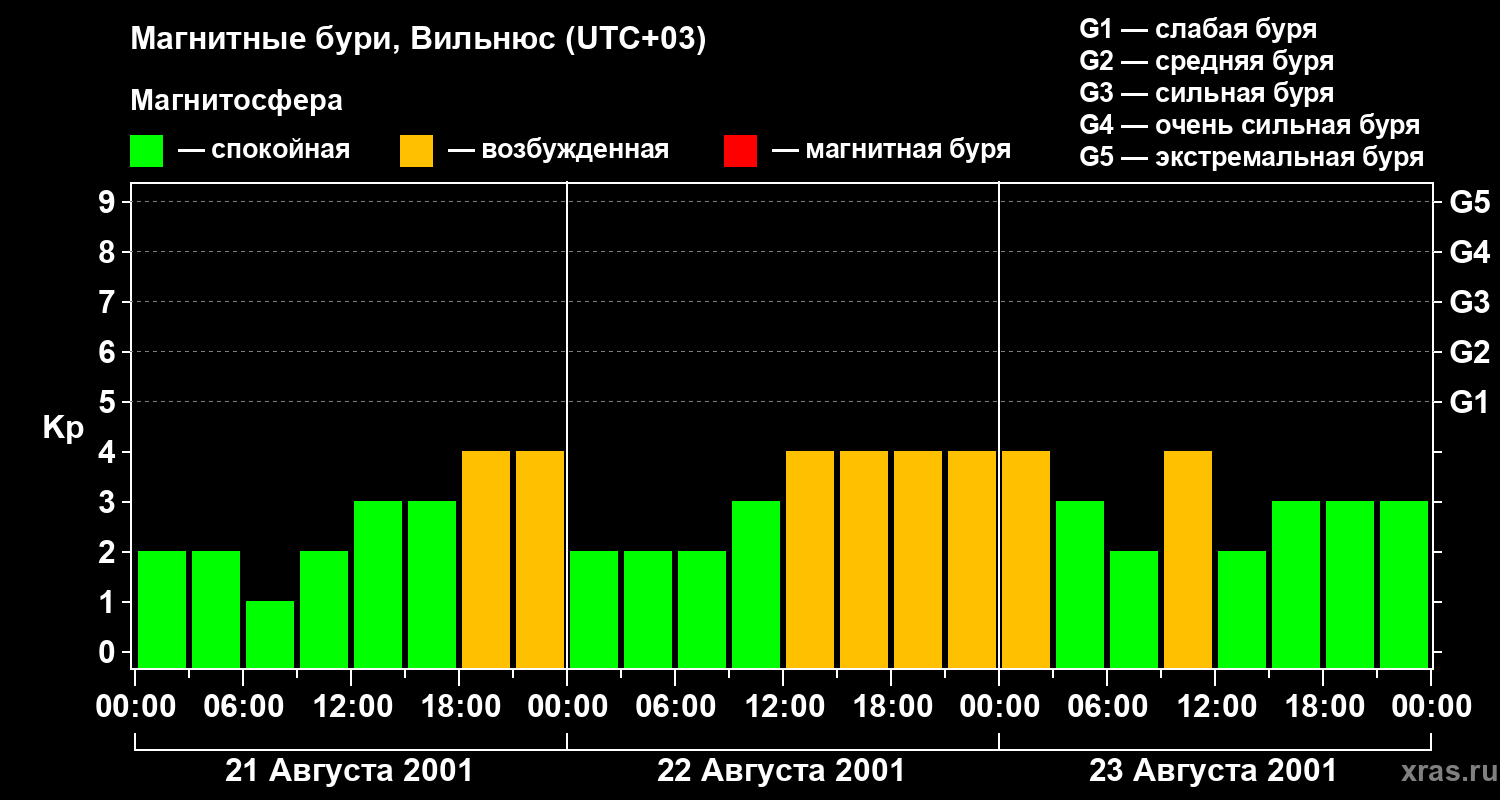Click the 'G2 — средняя буря' legend line

click(x=1206, y=61)
